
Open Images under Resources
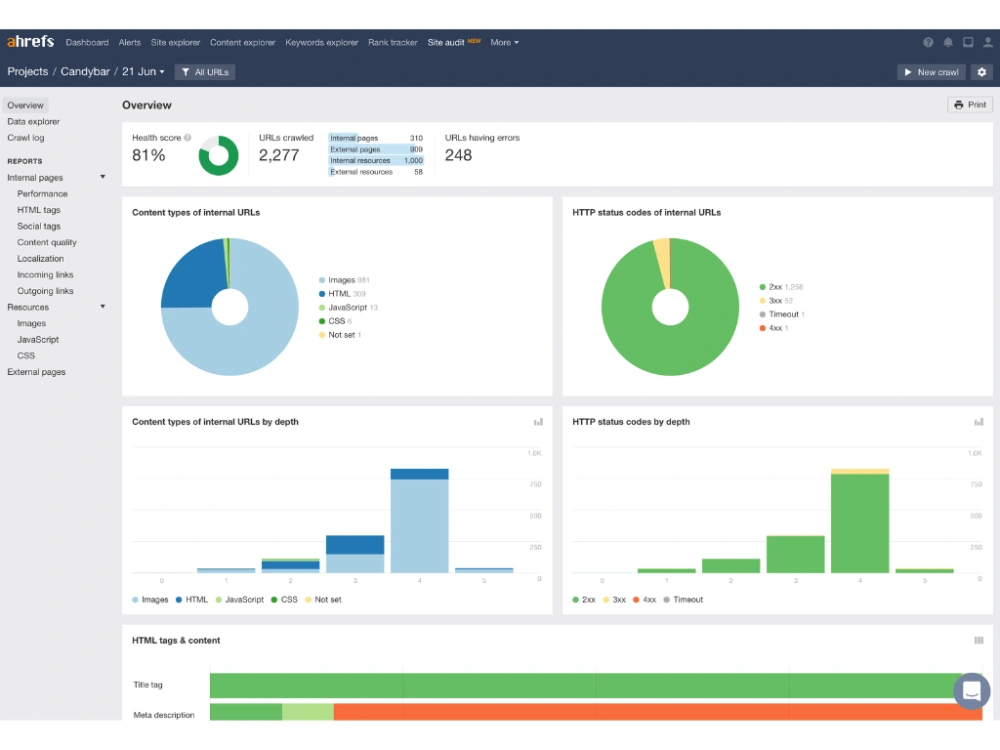coord(31,323)
